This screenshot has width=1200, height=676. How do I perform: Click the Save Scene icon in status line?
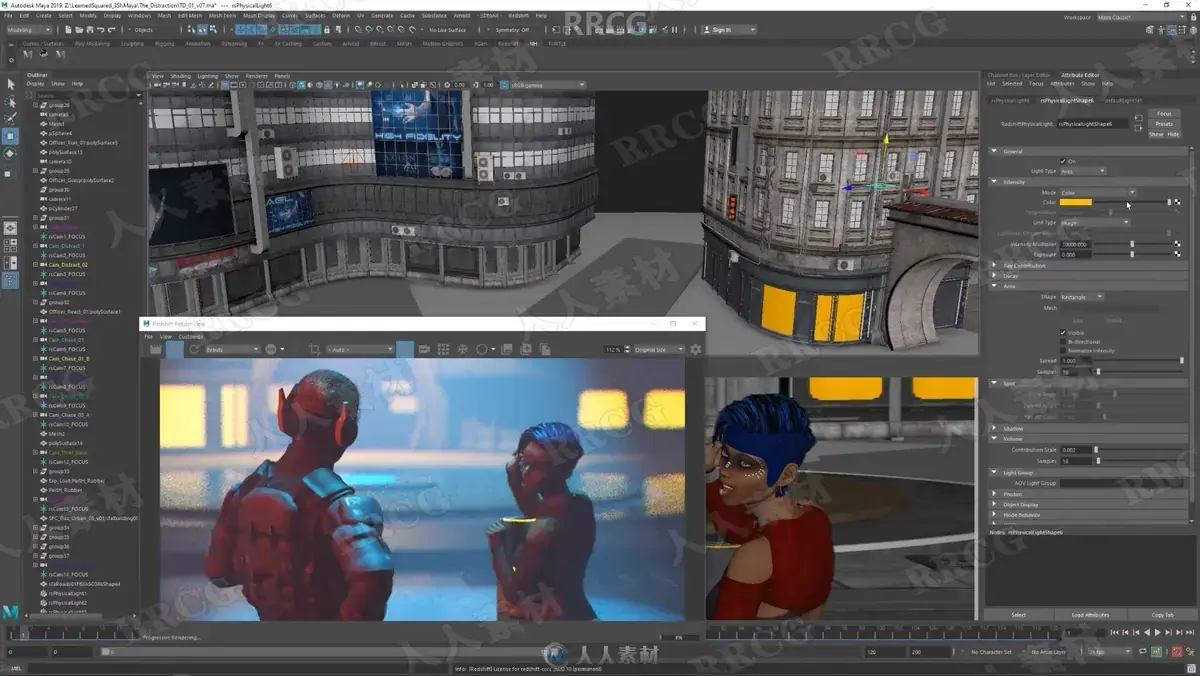point(90,30)
